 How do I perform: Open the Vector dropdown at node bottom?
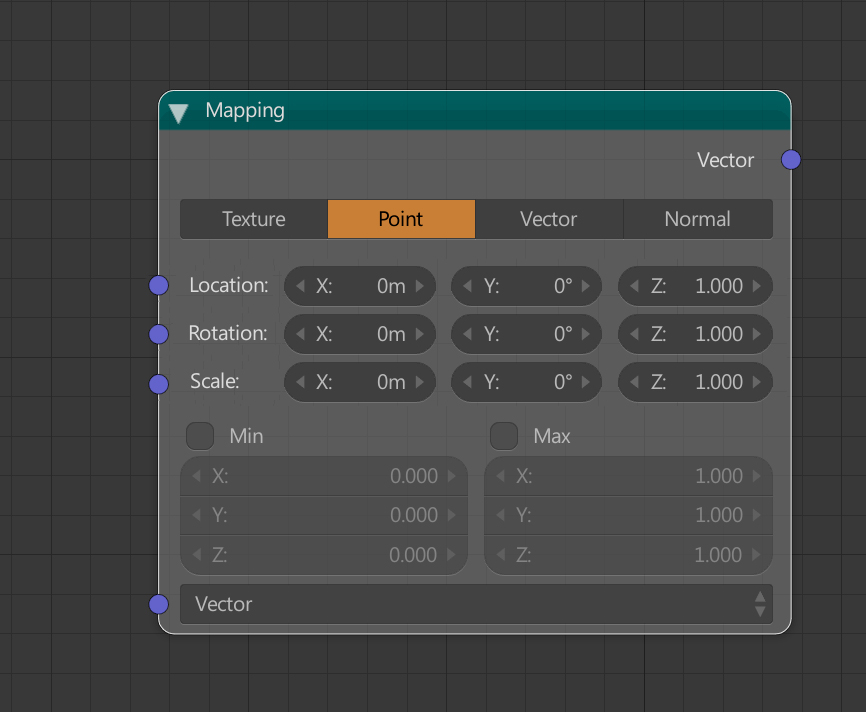[x=477, y=604]
